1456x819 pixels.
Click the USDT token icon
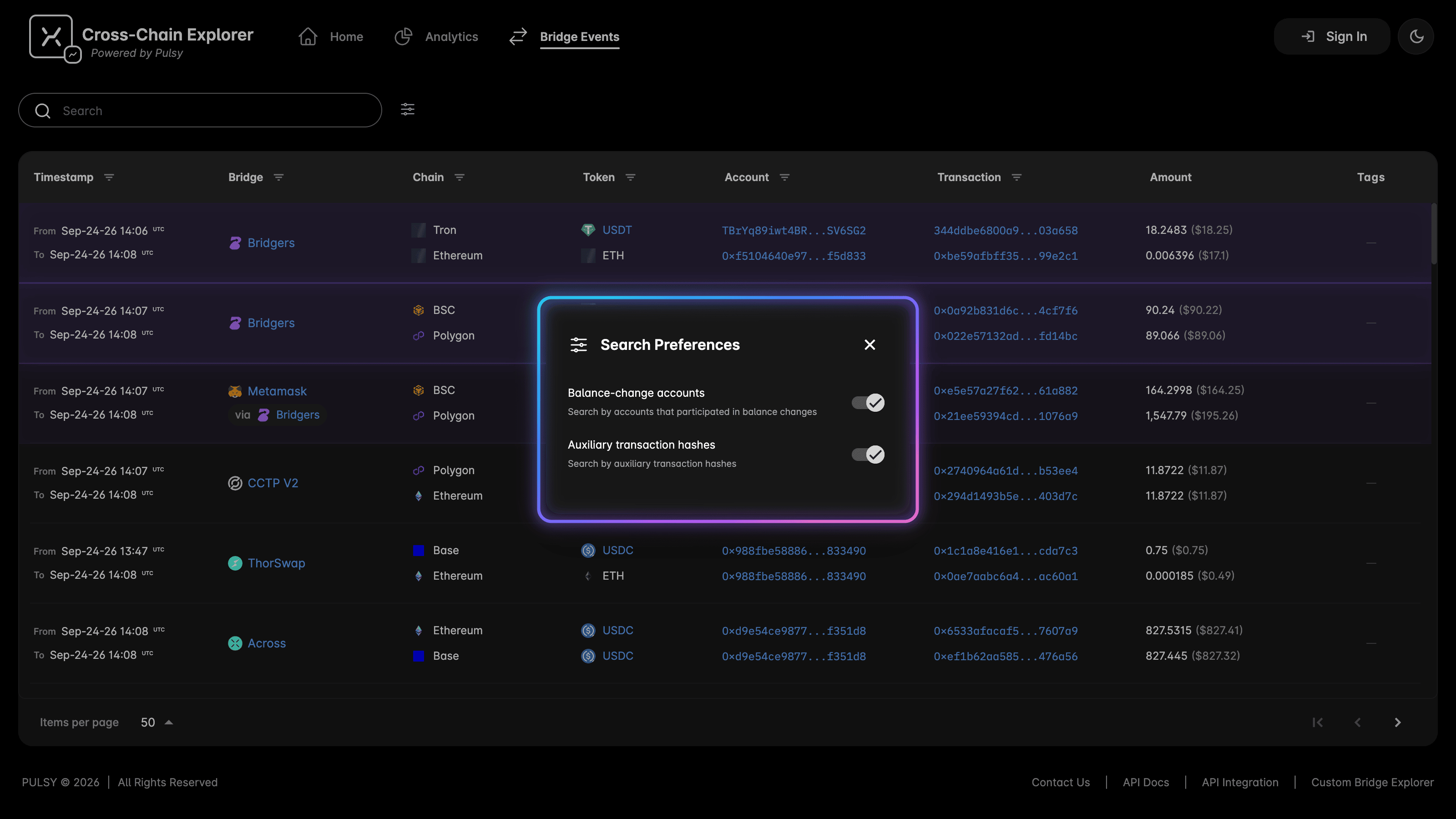click(588, 230)
